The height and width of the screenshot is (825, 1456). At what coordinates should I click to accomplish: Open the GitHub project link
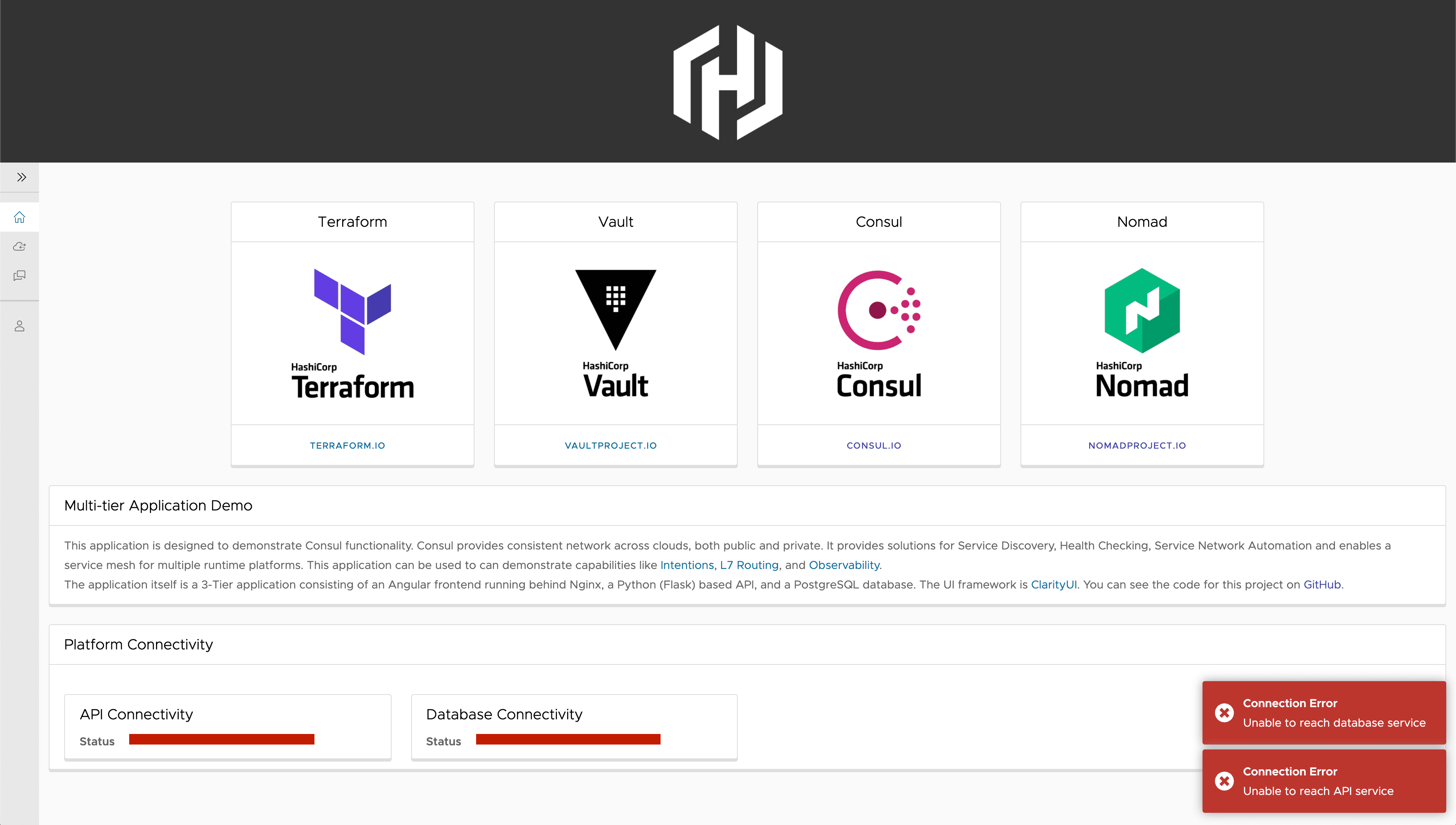click(x=1322, y=584)
